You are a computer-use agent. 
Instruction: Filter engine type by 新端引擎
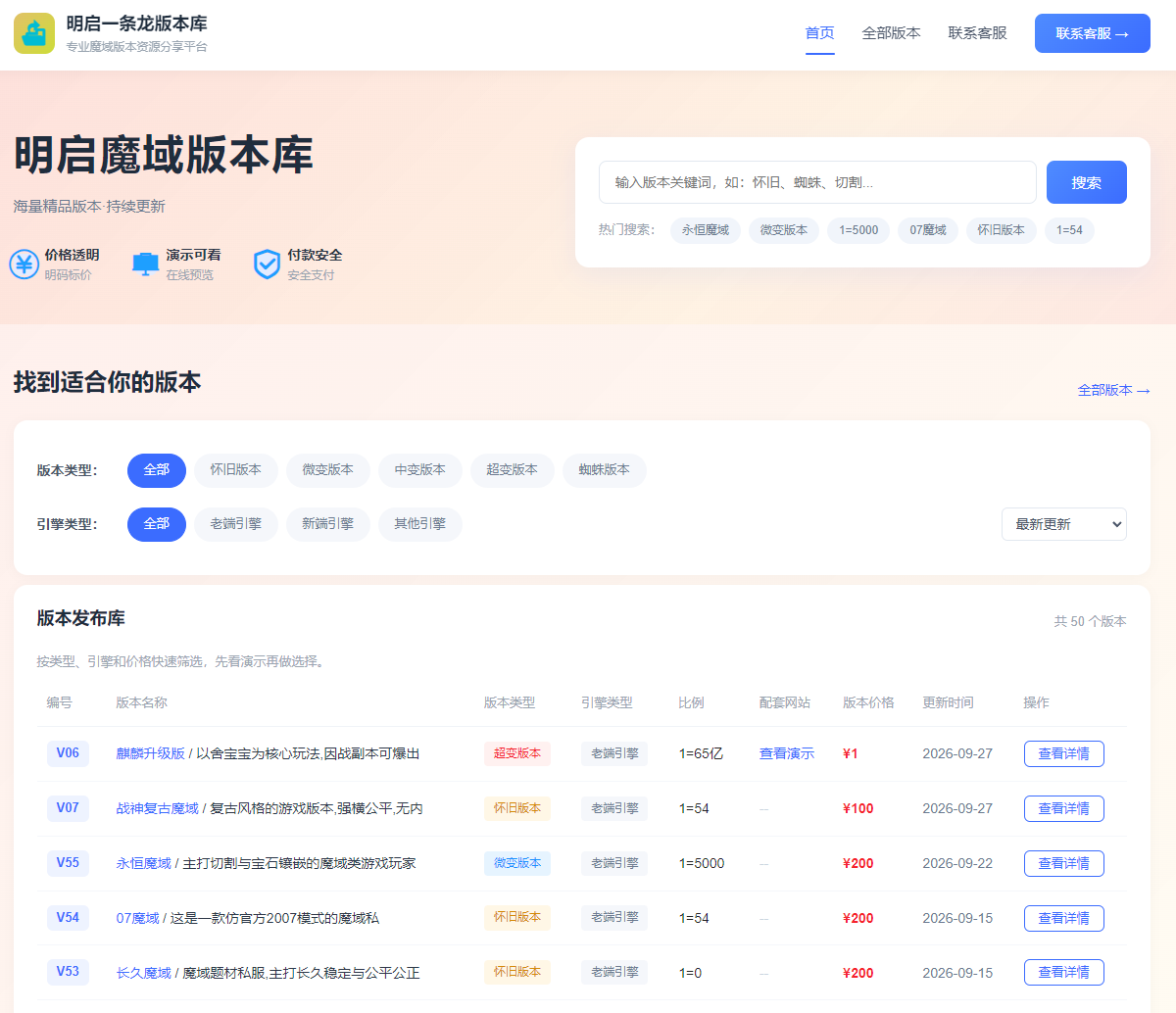click(328, 524)
